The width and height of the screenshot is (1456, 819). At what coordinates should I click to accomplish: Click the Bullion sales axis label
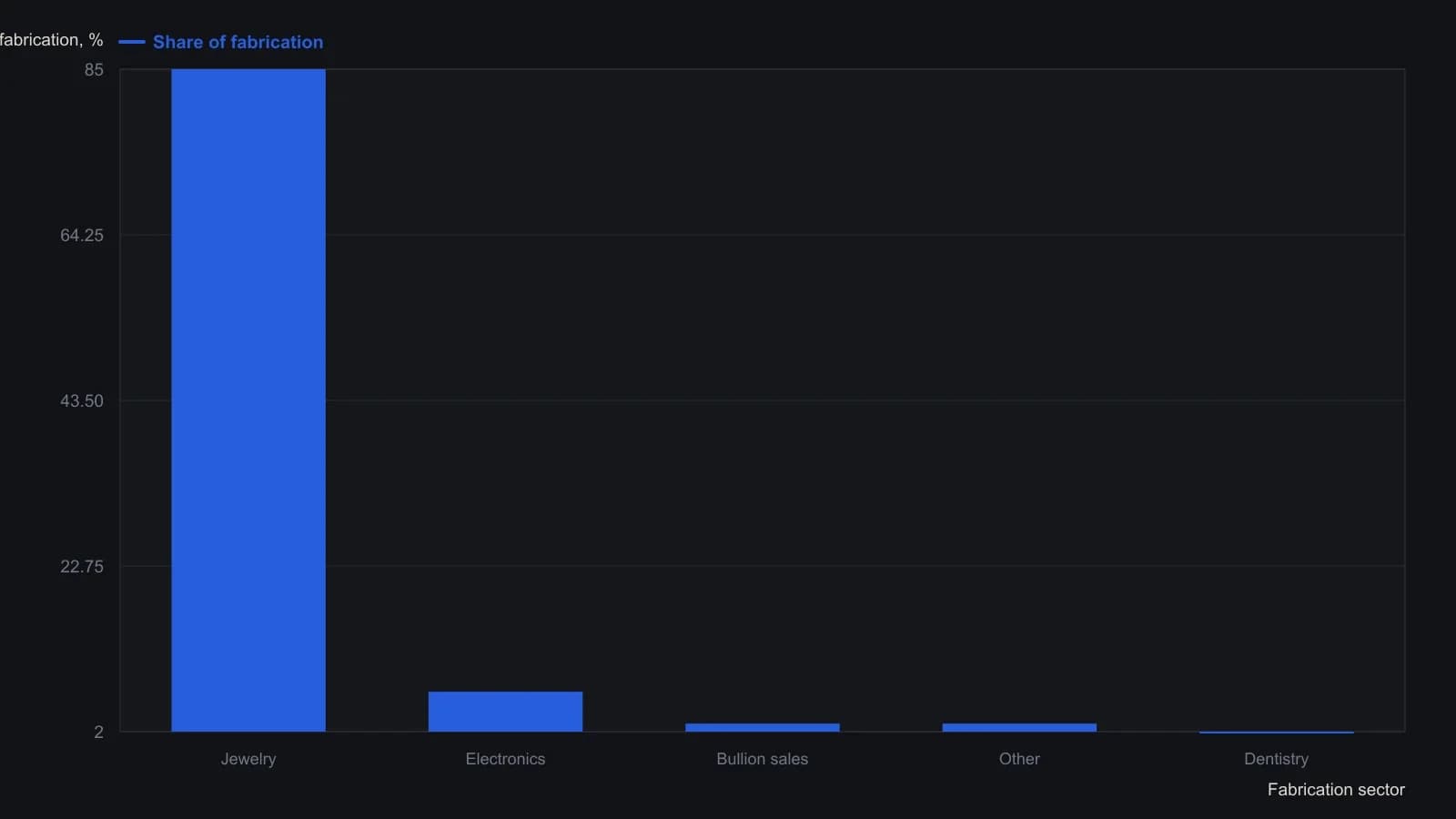(763, 759)
